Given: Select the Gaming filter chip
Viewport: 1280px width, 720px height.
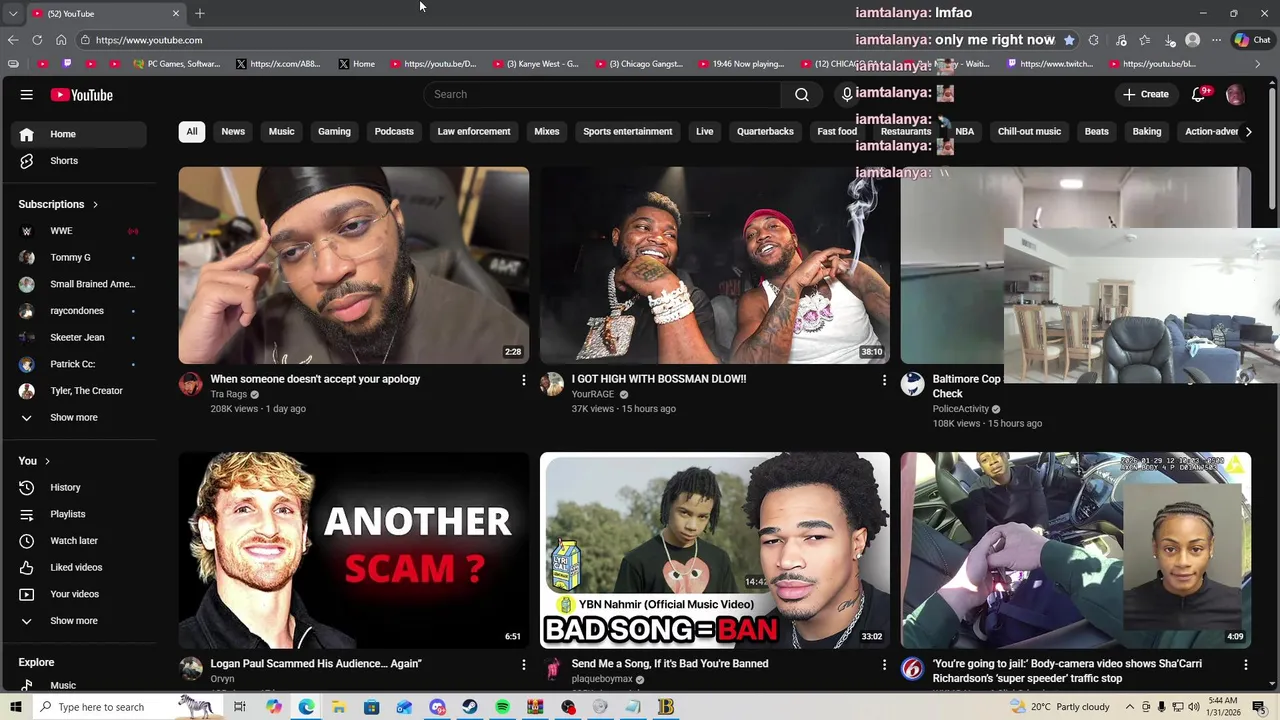Looking at the screenshot, I should click(x=334, y=131).
